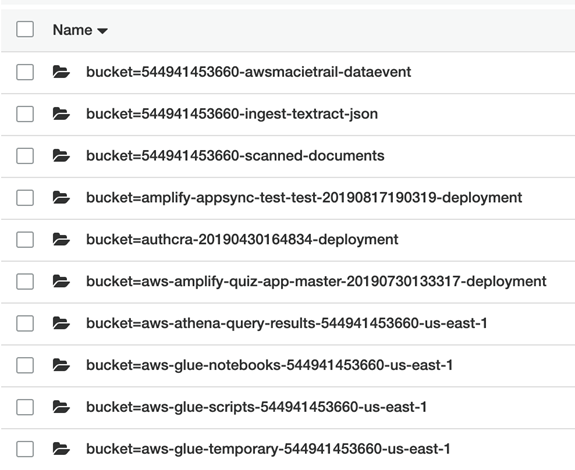Toggle the select-all checkbox beside Name
The image size is (575, 470).
(25, 29)
